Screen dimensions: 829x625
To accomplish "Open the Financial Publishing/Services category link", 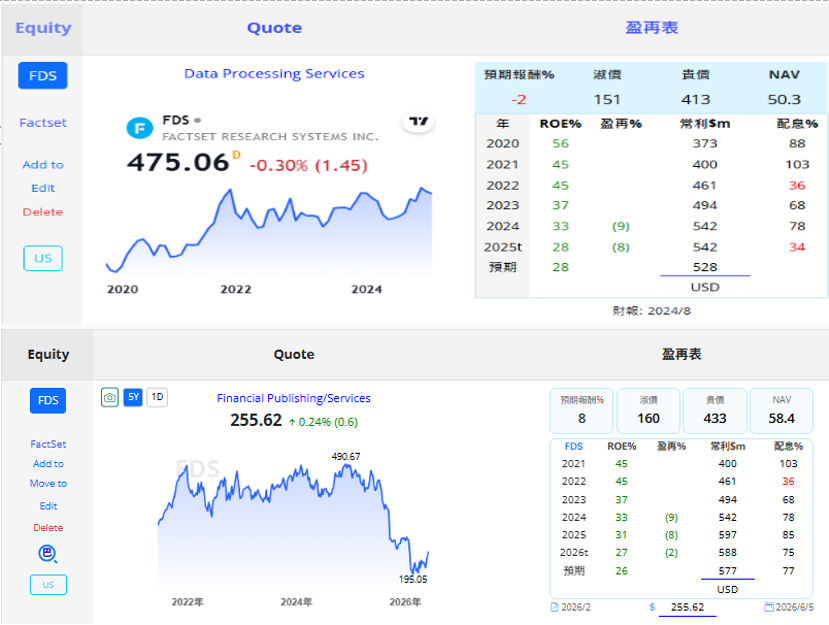I will click(293, 398).
